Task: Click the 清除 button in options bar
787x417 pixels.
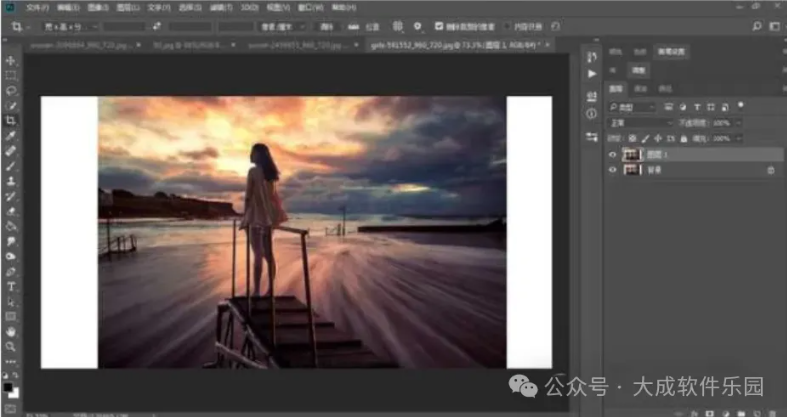Action: point(328,27)
